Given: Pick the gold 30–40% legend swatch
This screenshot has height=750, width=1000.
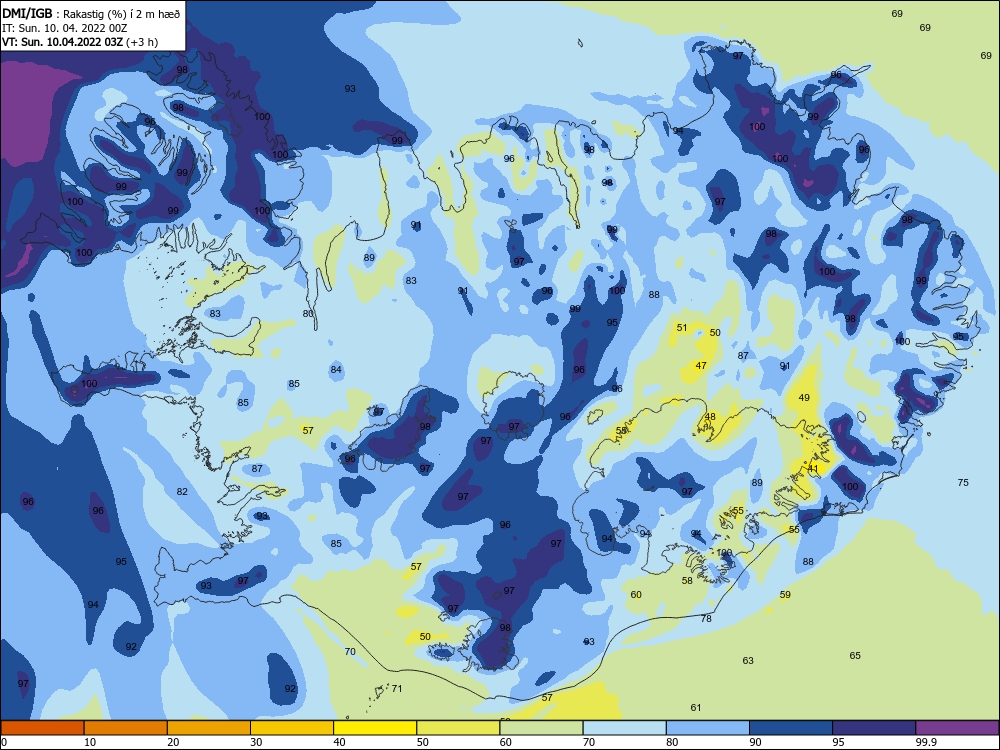Looking at the screenshot, I should coord(292,728).
